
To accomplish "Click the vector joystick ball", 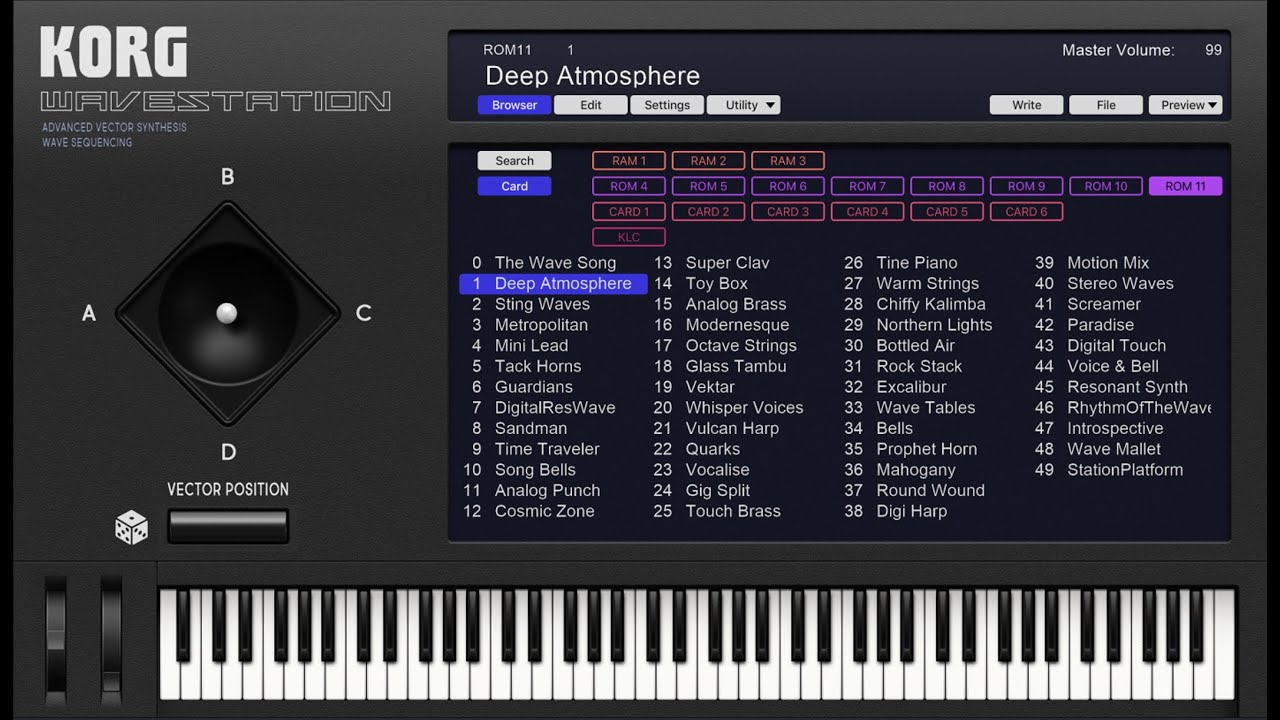I will point(227,313).
